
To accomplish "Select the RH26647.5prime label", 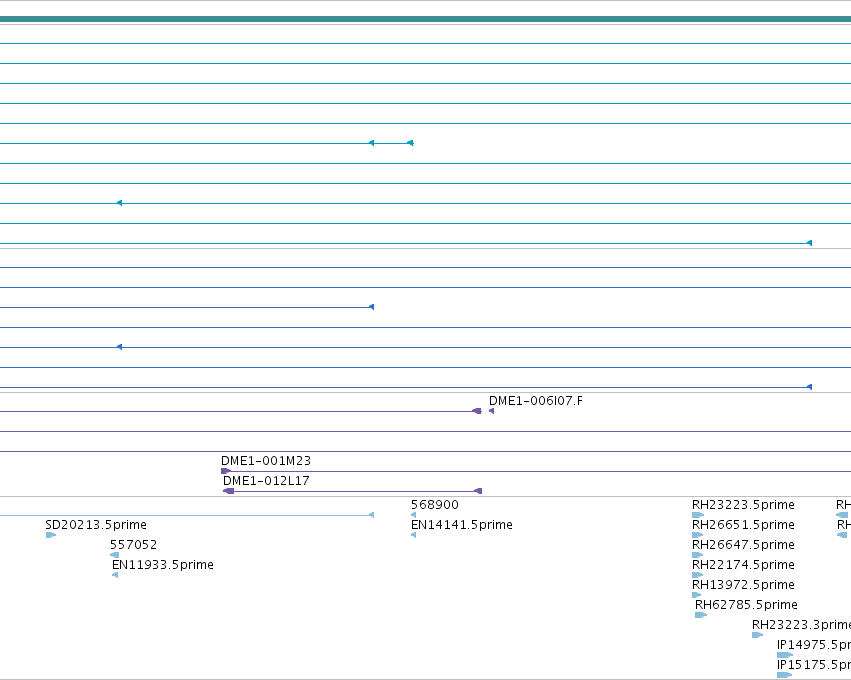I will 743,545.
